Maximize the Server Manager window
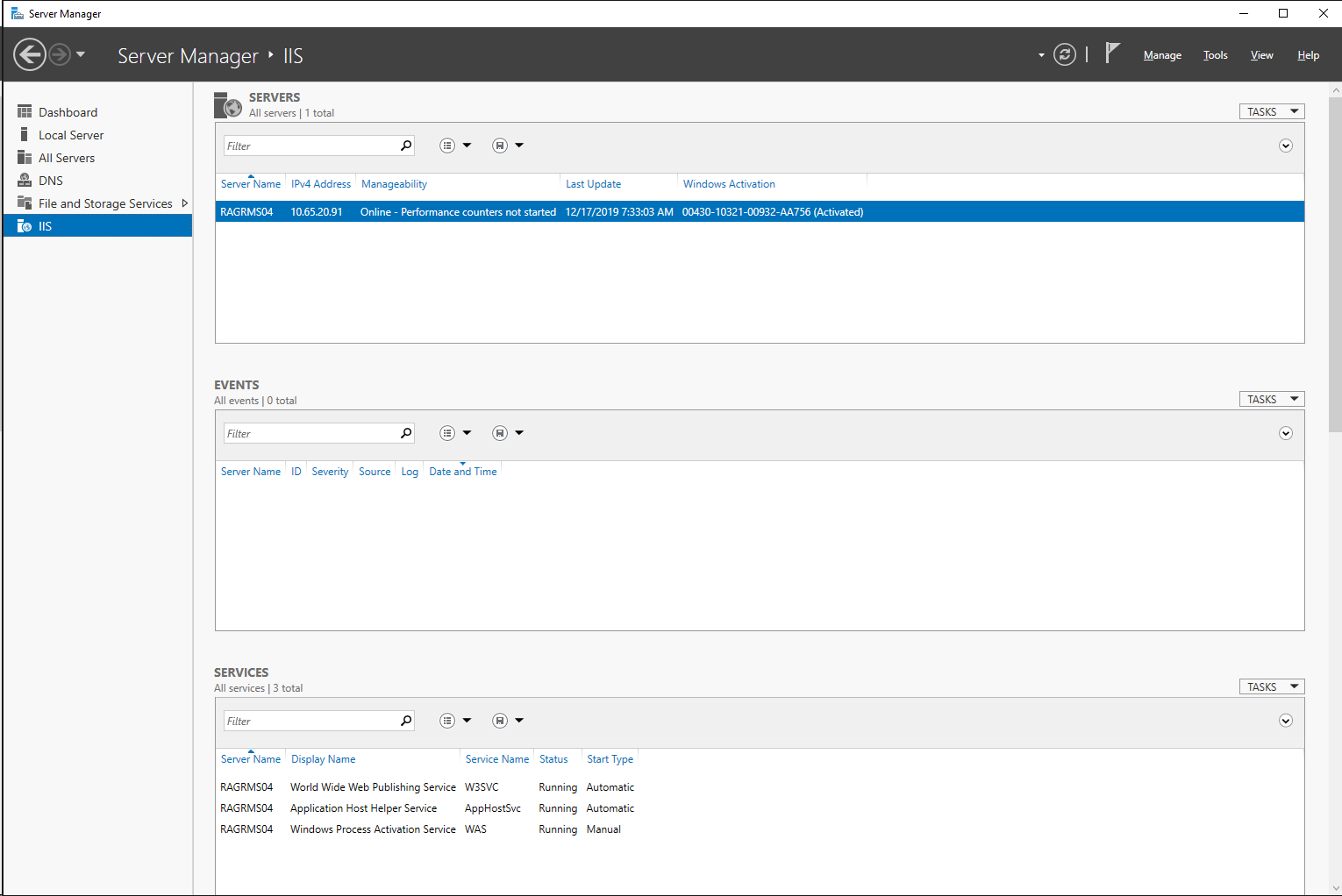 point(1283,13)
